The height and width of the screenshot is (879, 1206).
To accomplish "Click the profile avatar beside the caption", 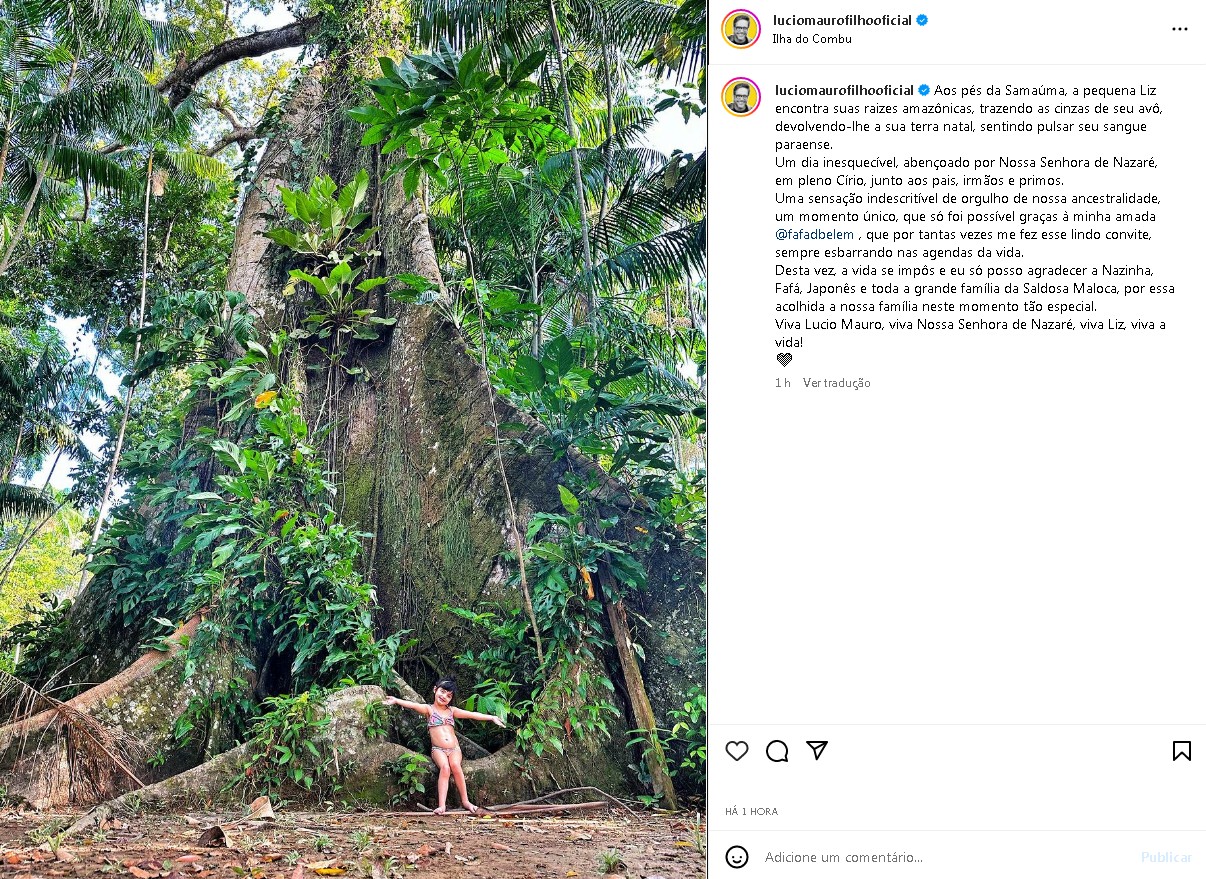I will pyautogui.click(x=741, y=97).
